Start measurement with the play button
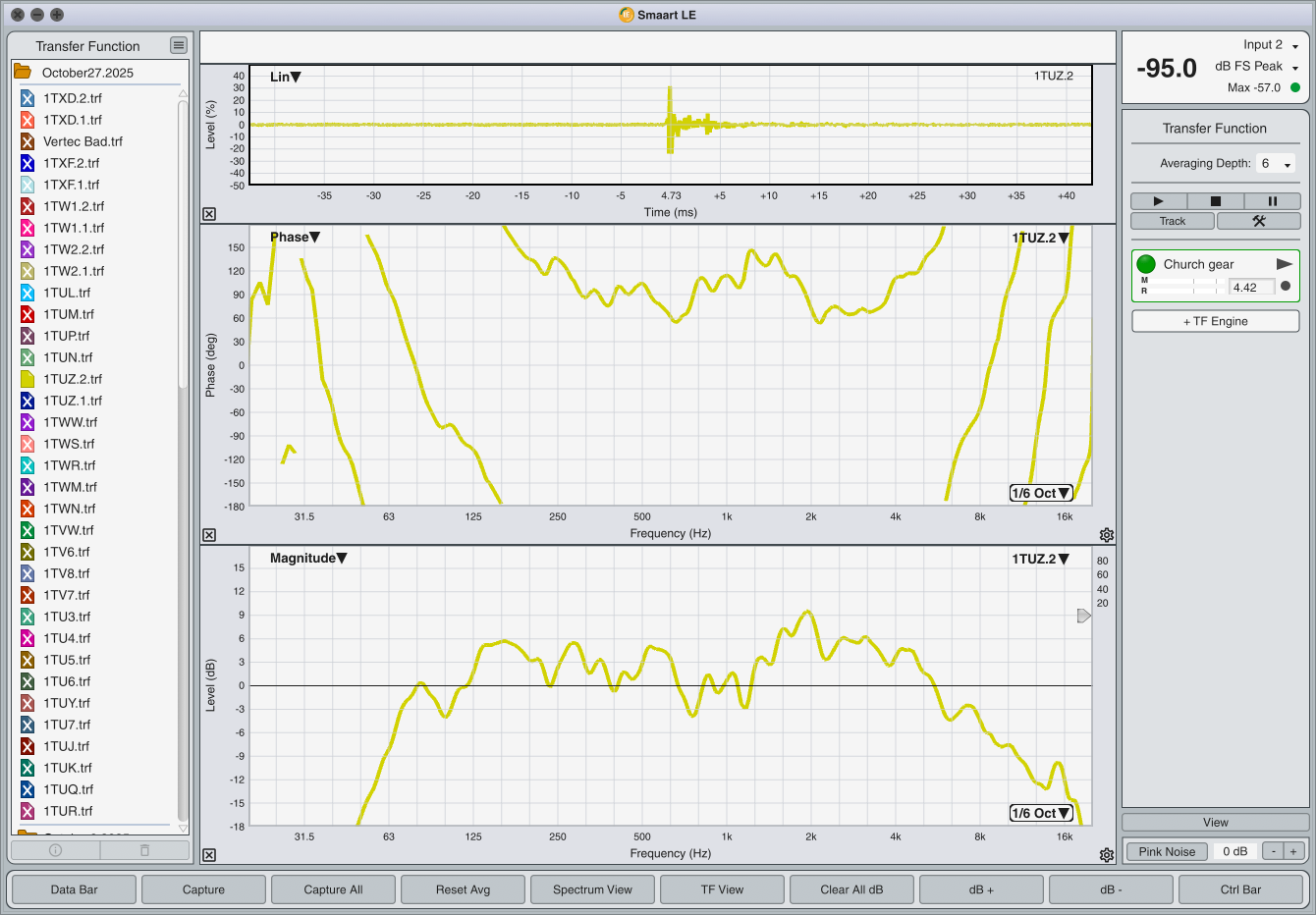 click(x=1158, y=201)
